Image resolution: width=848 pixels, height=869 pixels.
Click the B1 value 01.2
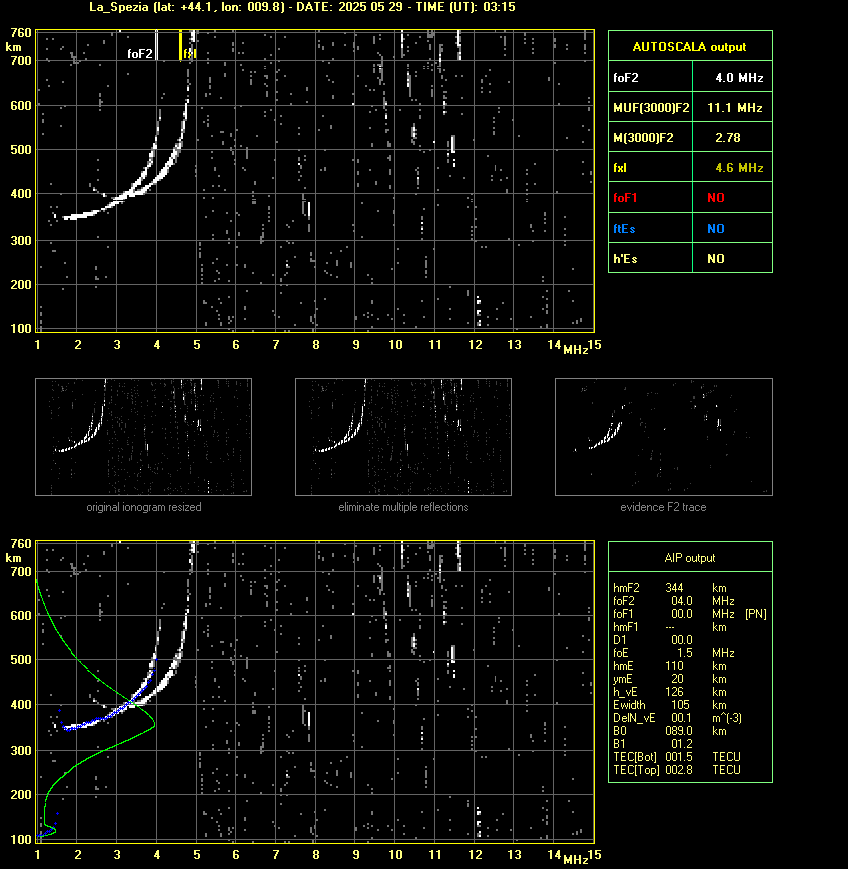click(x=682, y=744)
